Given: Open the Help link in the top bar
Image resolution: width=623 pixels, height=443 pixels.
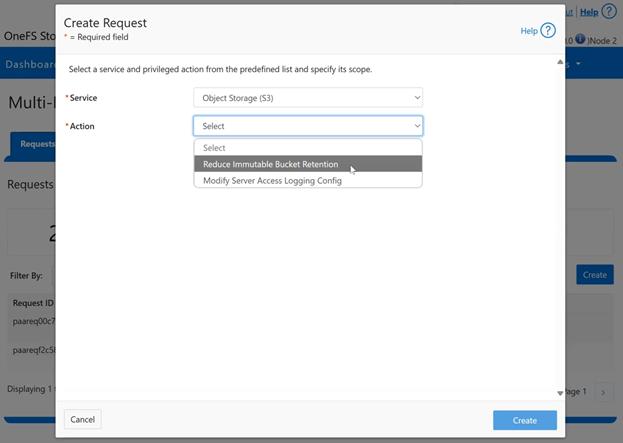Looking at the screenshot, I should click(x=589, y=12).
